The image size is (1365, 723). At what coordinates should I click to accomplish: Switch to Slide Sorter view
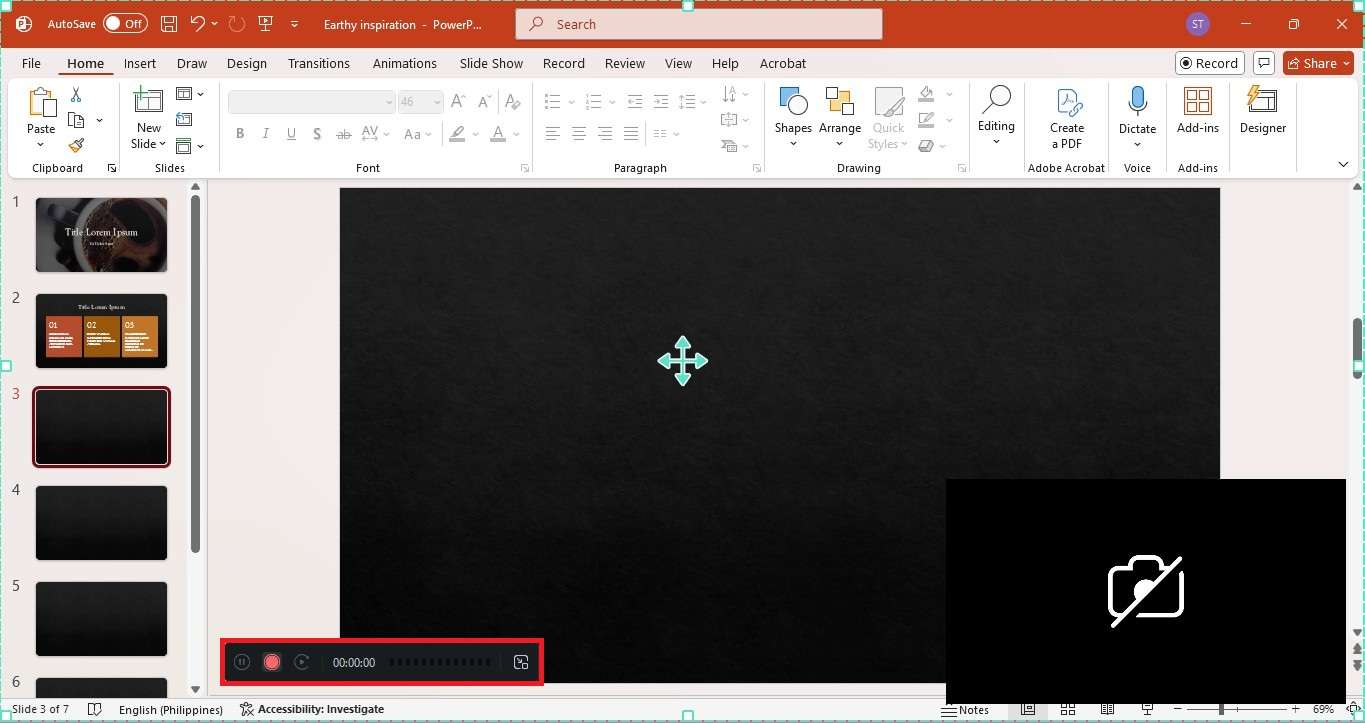pyautogui.click(x=1067, y=709)
